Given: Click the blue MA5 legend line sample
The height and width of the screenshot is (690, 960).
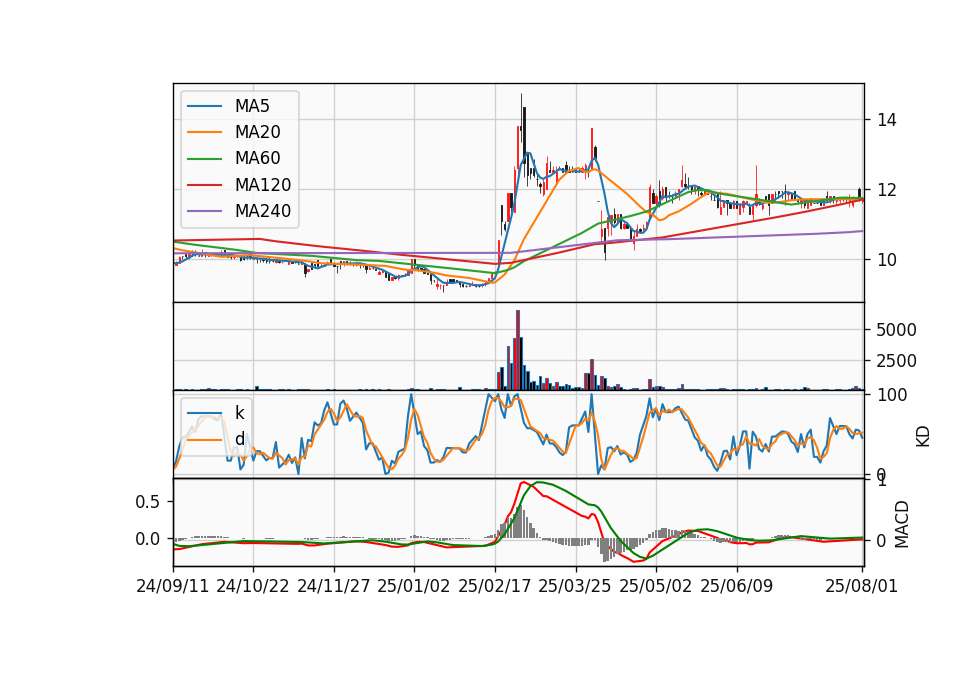Looking at the screenshot, I should [204, 106].
